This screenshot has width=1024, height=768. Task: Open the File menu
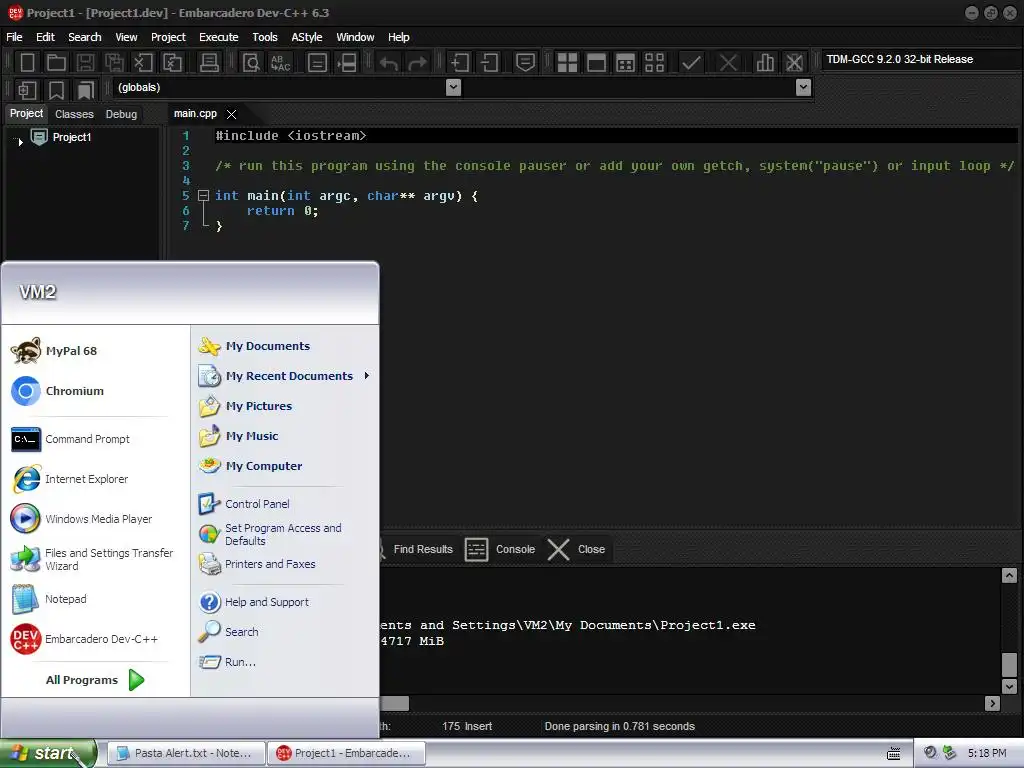(x=14, y=37)
